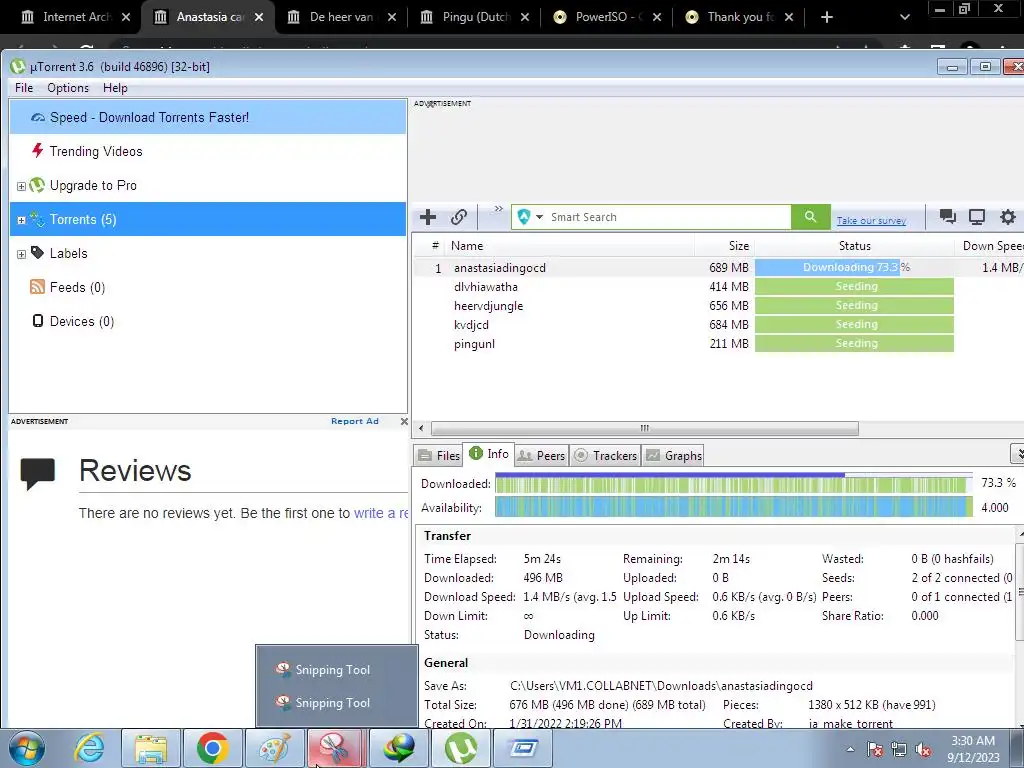Image resolution: width=1024 pixels, height=768 pixels.
Task: Click the Report Ad link
Action: (355, 421)
